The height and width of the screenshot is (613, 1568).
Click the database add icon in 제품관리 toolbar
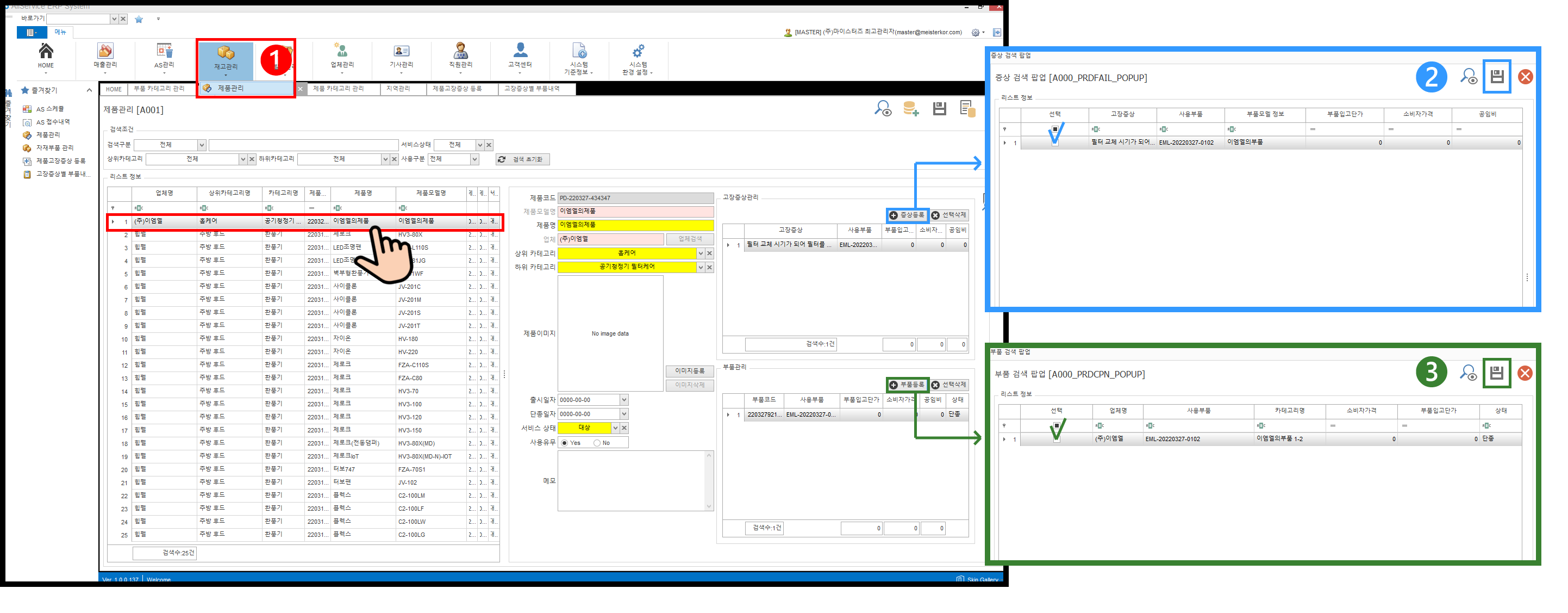tap(910, 109)
